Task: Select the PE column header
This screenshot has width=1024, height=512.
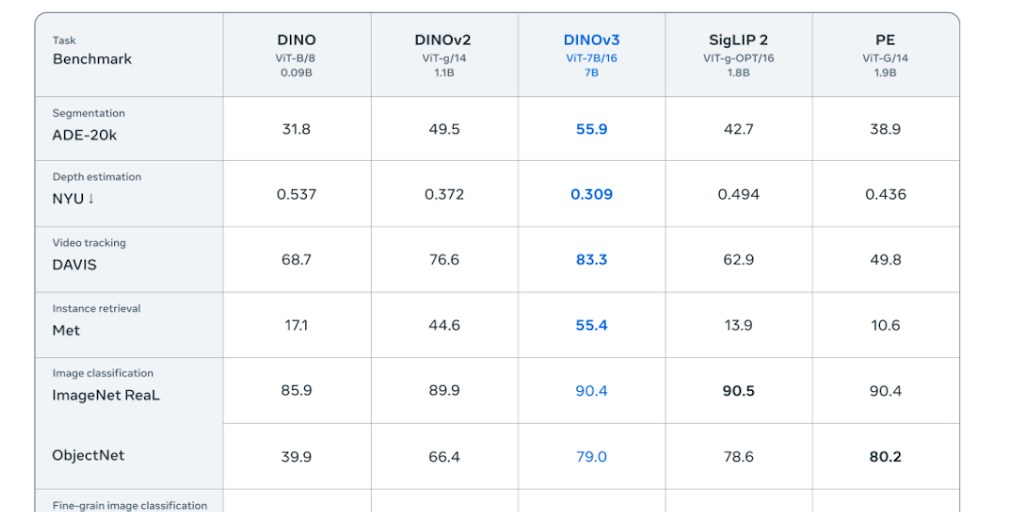Action: pyautogui.click(x=885, y=40)
